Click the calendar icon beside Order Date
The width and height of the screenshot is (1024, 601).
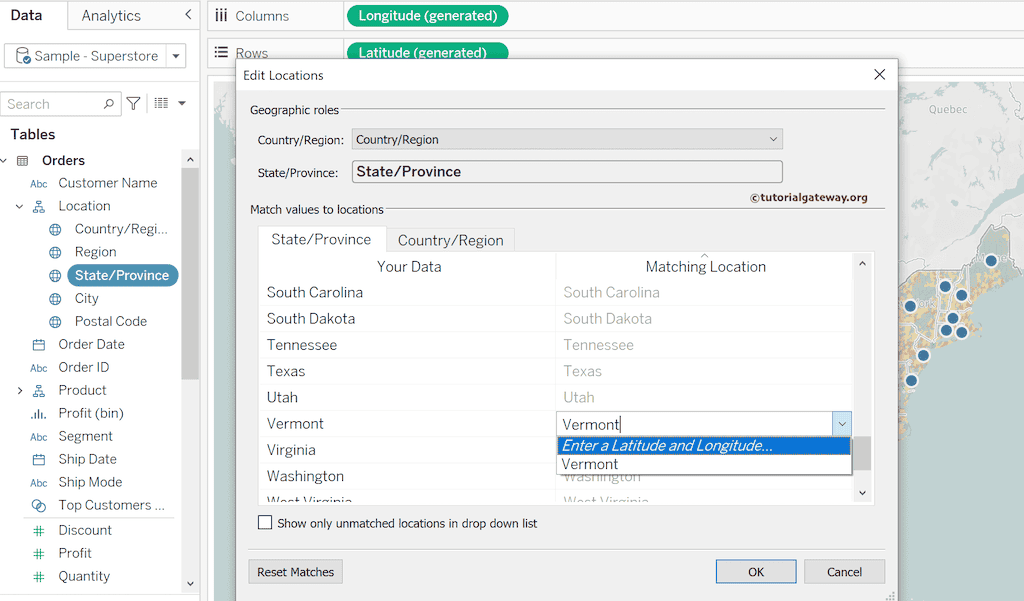click(x=39, y=344)
